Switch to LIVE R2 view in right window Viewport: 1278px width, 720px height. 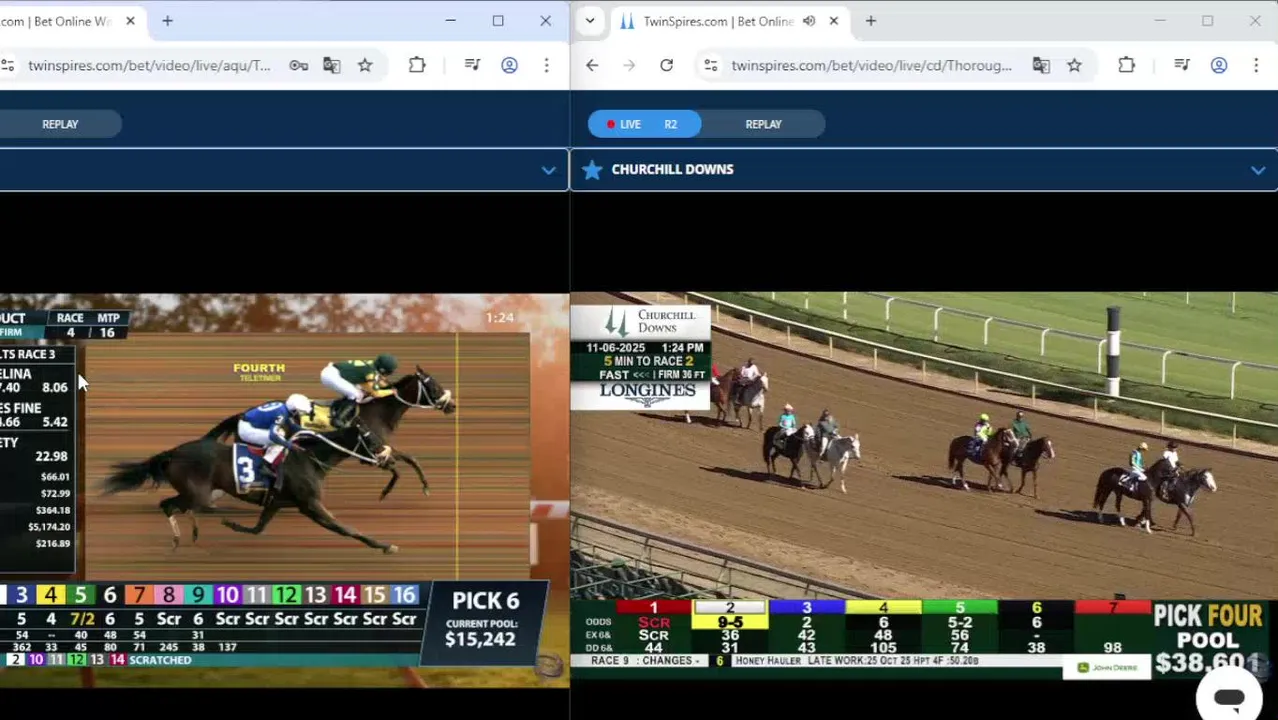645,124
